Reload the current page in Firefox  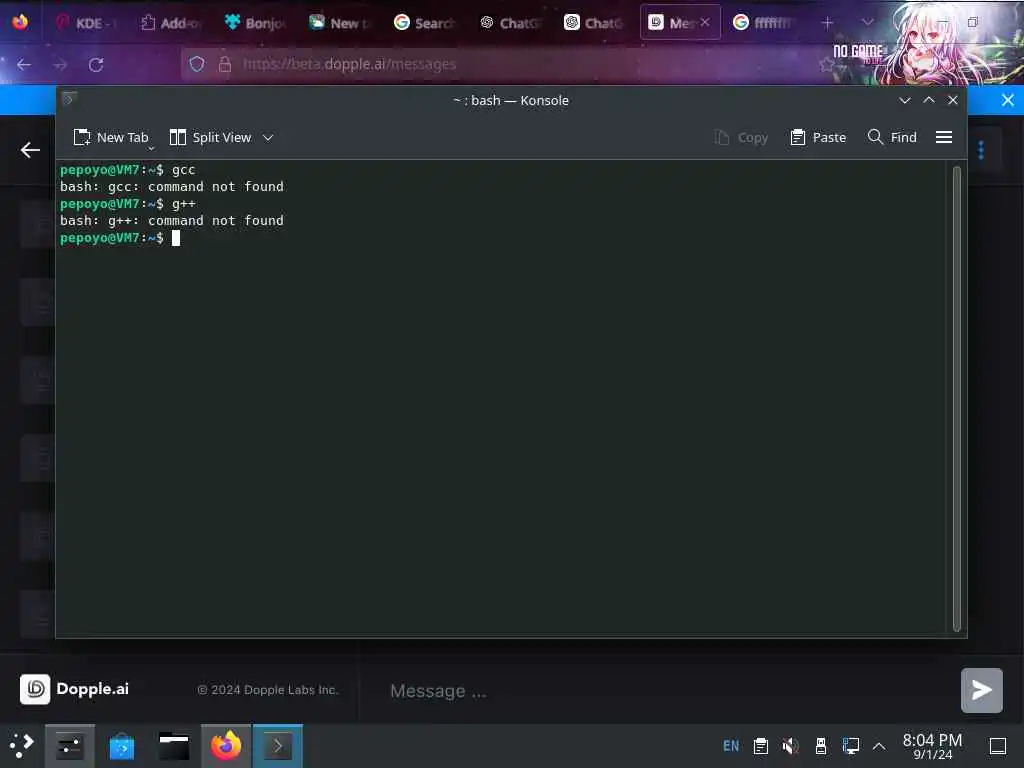(x=96, y=65)
